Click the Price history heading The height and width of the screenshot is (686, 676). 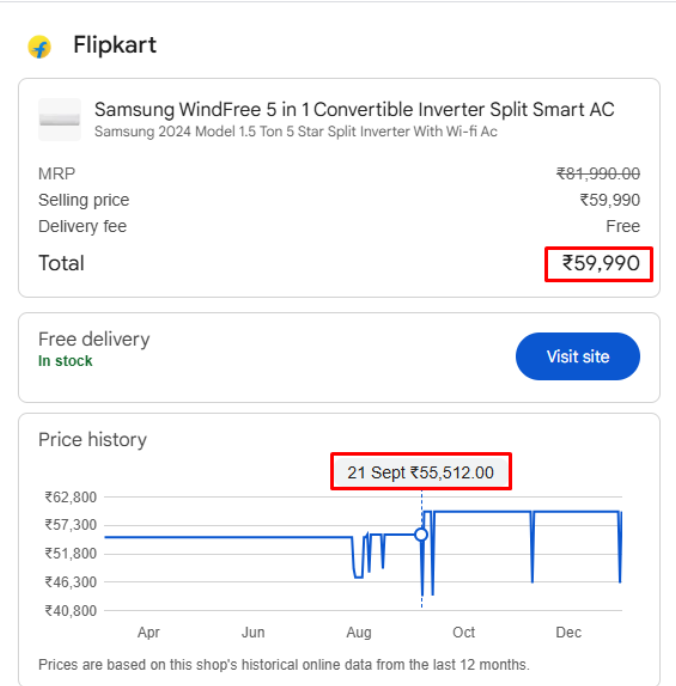(x=92, y=440)
